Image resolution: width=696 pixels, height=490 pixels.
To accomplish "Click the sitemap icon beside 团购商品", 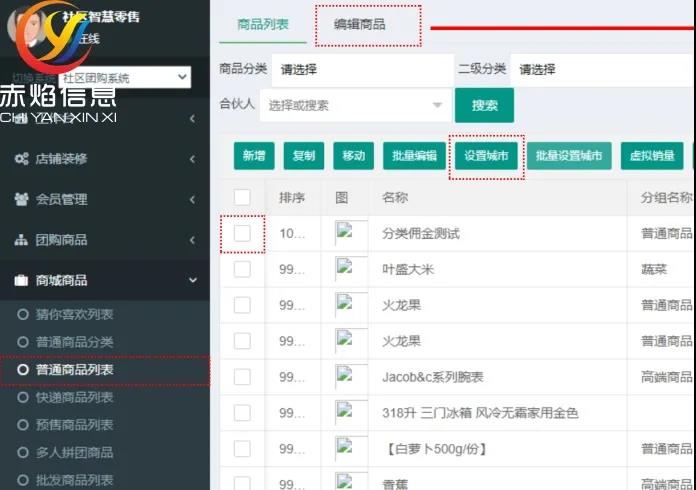I will coord(21,240).
